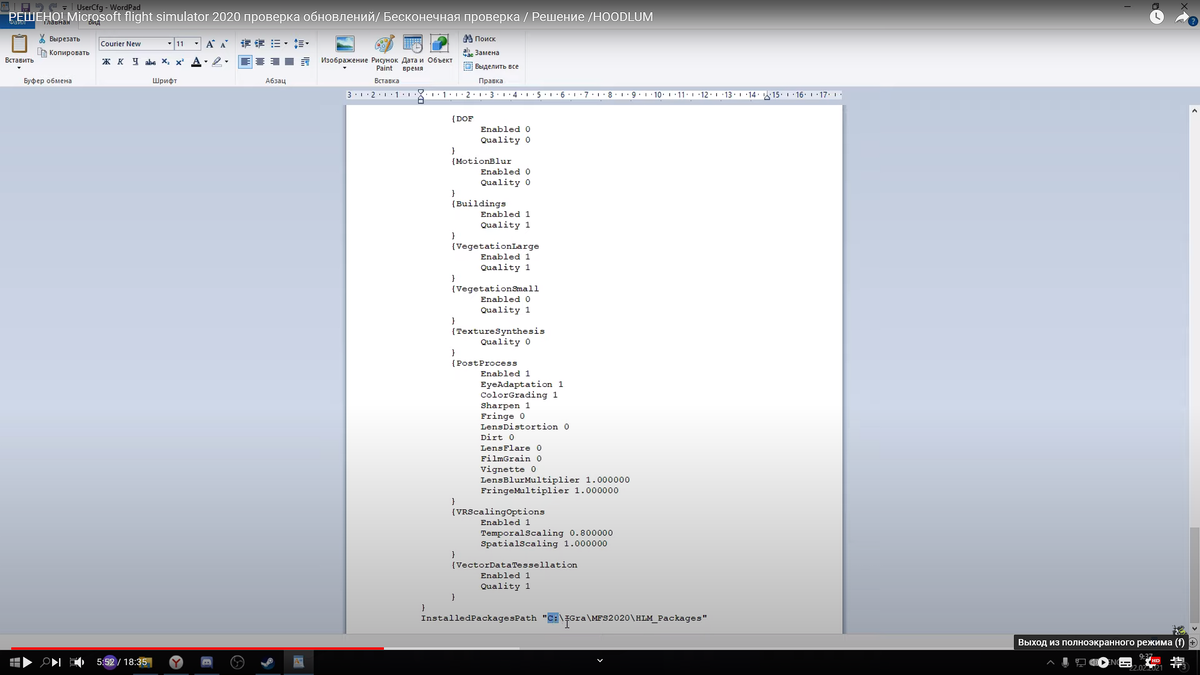Select right text alignment
The image size is (1200, 675).
[x=275, y=61]
